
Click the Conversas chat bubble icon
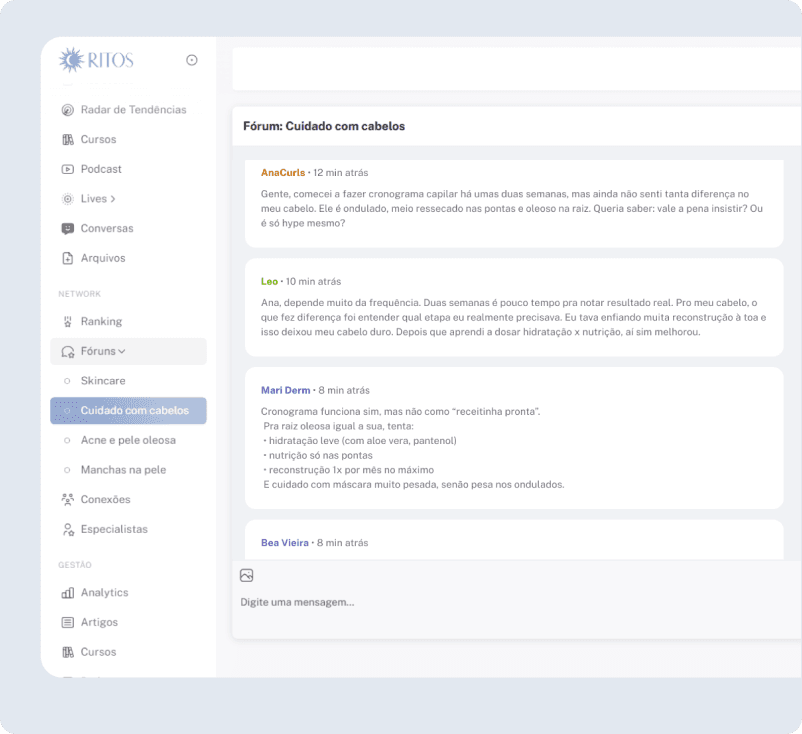(x=68, y=229)
